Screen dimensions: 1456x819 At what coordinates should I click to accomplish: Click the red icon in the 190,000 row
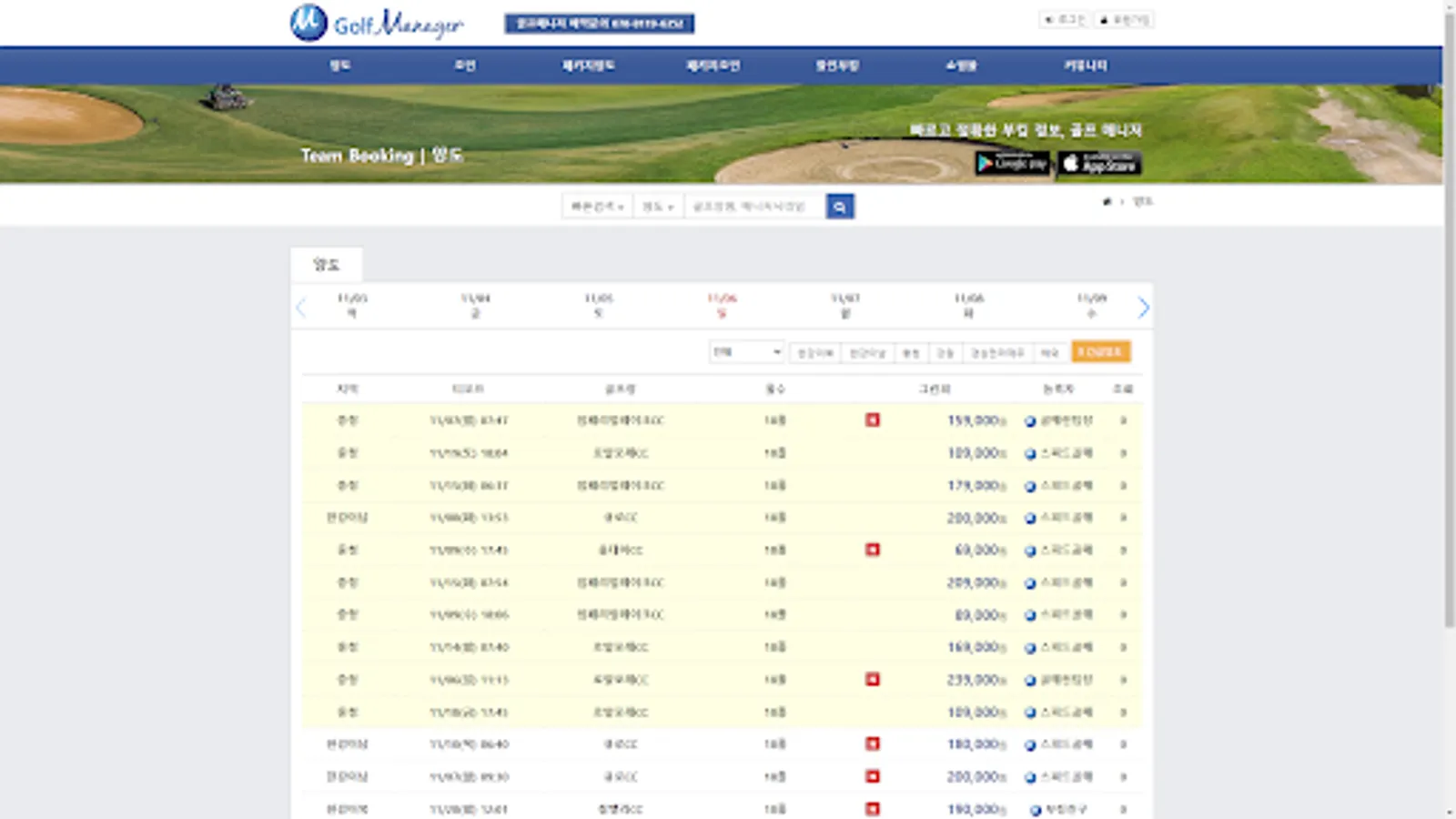[873, 809]
